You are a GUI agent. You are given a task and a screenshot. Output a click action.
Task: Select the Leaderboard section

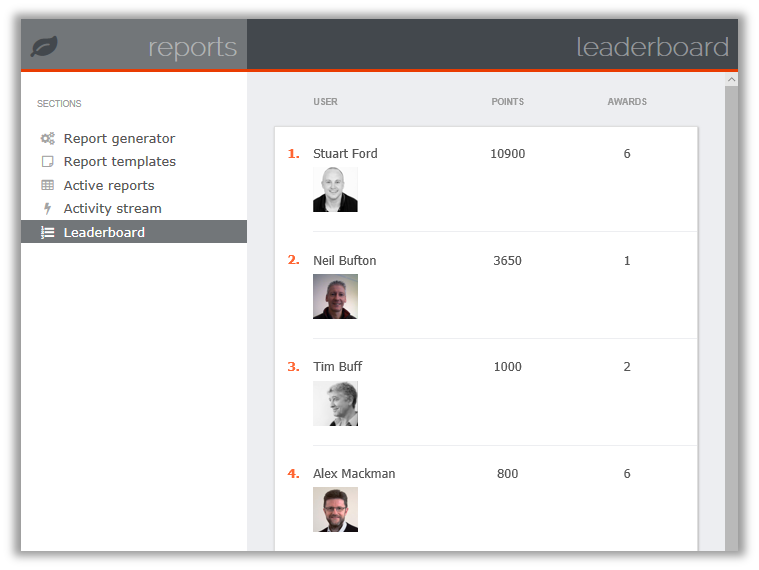[x=134, y=232]
